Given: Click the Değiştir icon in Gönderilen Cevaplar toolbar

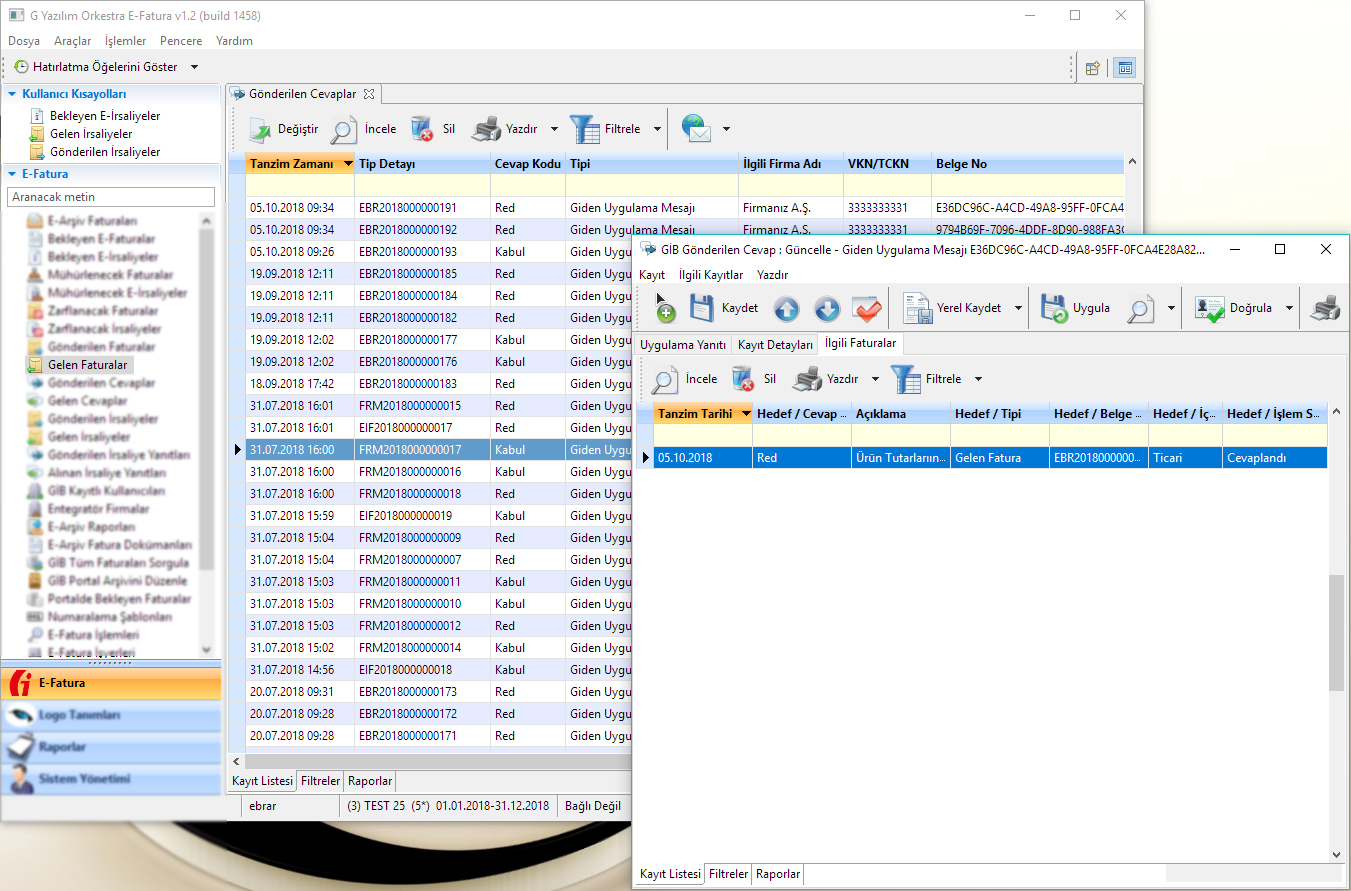Looking at the screenshot, I should [260, 129].
